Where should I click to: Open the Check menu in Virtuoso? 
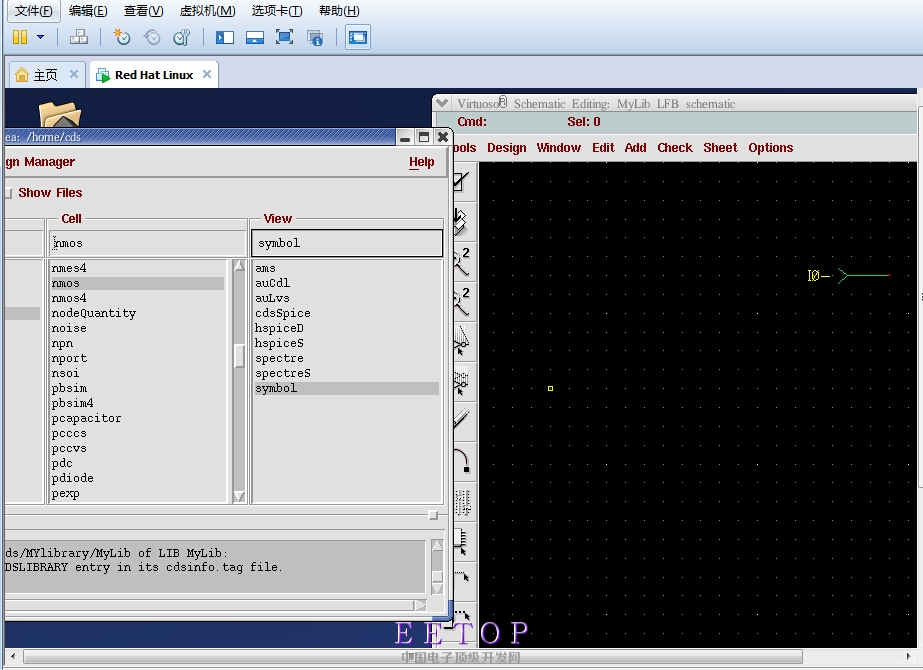(674, 148)
